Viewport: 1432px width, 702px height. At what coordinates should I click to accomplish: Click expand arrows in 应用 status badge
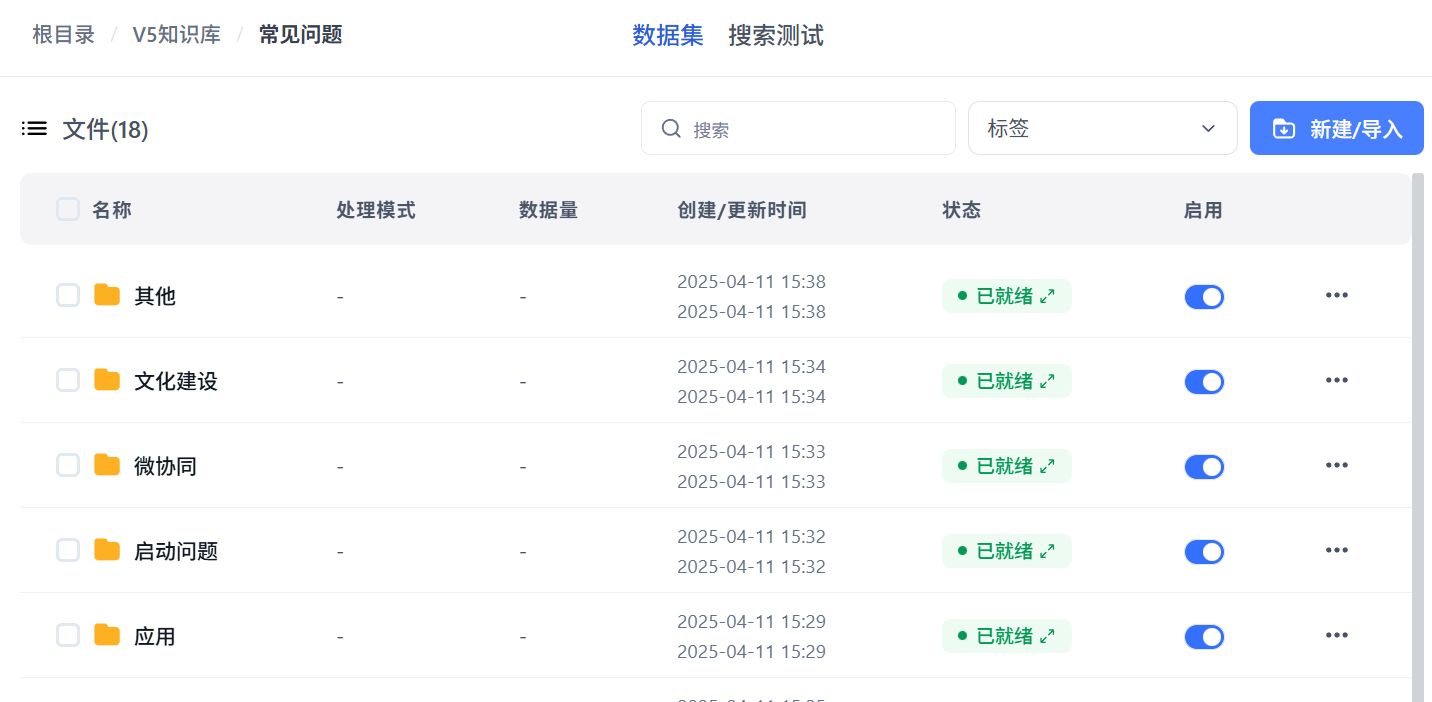pyautogui.click(x=1047, y=636)
